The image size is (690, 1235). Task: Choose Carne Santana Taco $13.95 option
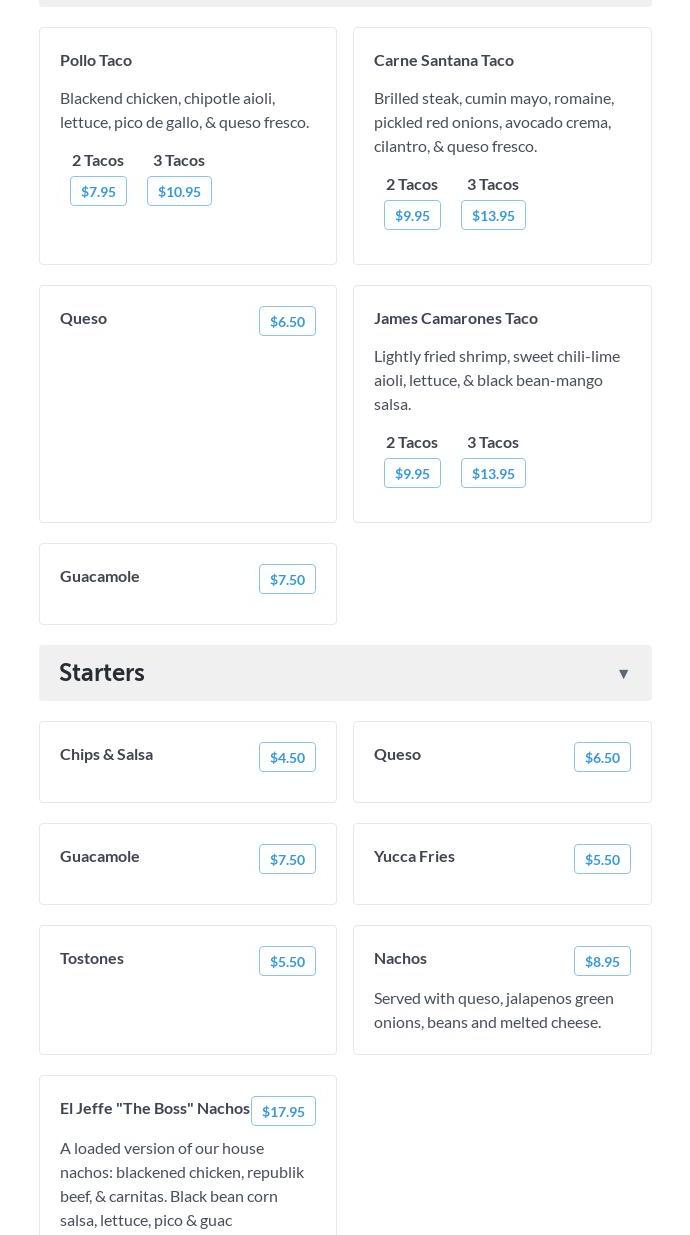tap(493, 215)
